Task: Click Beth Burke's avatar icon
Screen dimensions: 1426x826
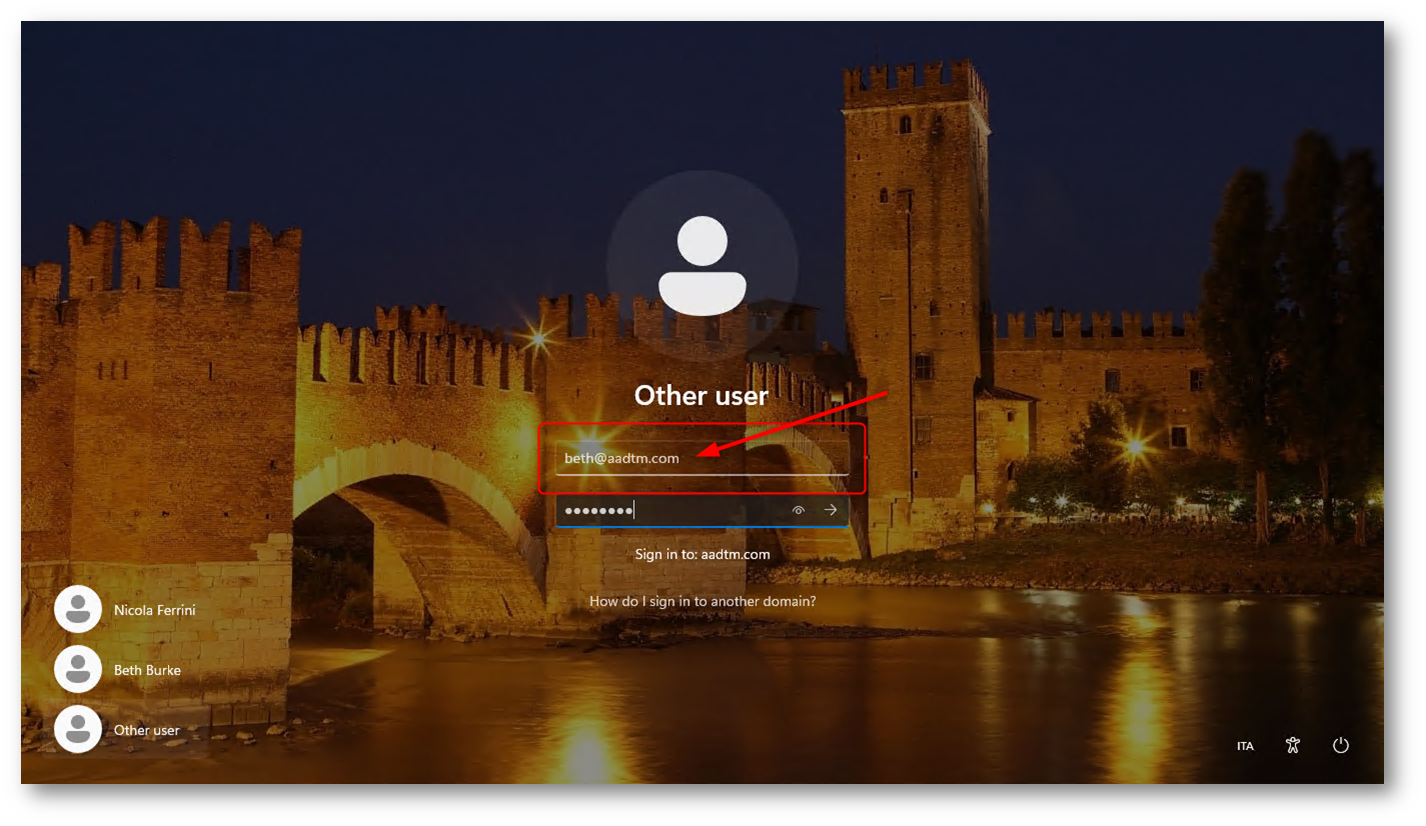Action: point(78,670)
